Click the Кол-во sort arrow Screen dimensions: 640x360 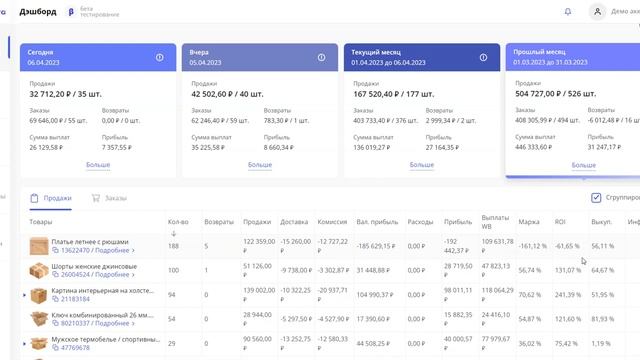pos(173,233)
